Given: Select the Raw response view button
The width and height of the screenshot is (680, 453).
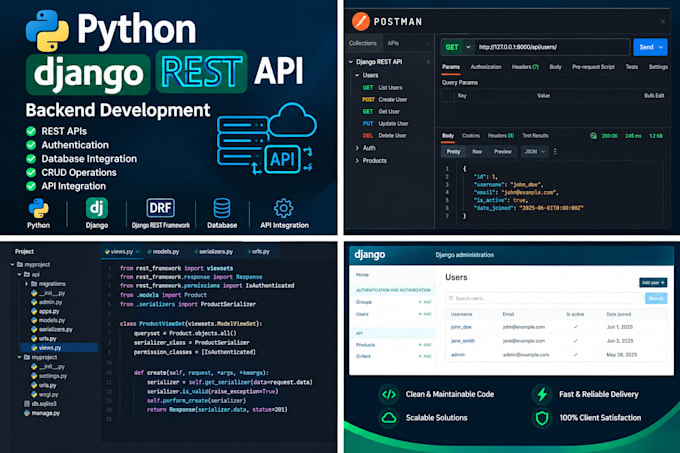Looking at the screenshot, I should pos(477,151).
